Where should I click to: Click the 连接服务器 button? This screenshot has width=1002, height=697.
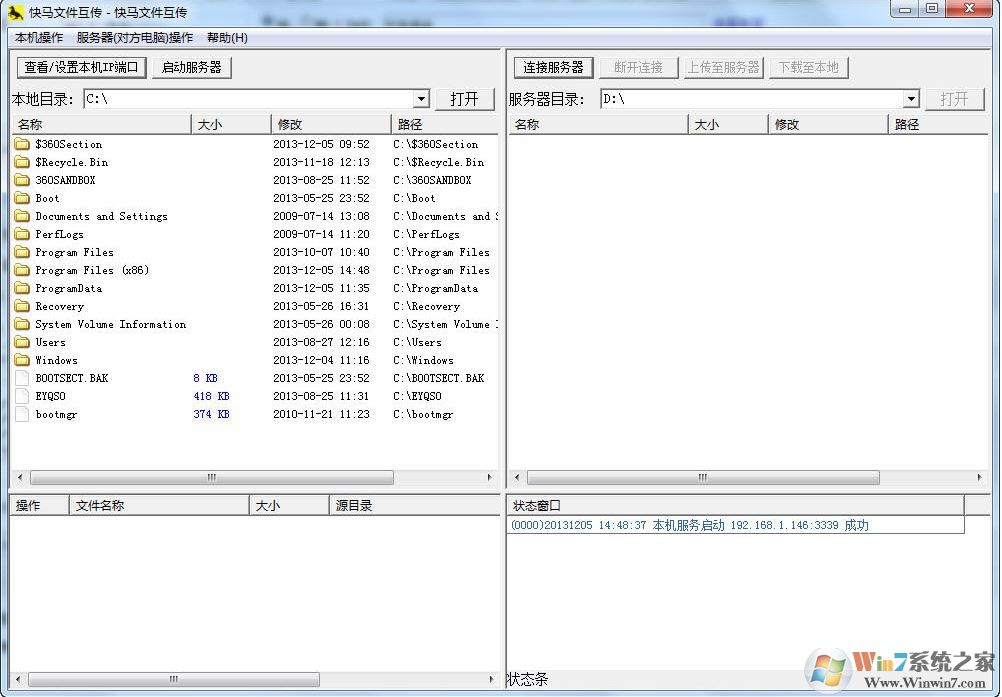(x=554, y=67)
